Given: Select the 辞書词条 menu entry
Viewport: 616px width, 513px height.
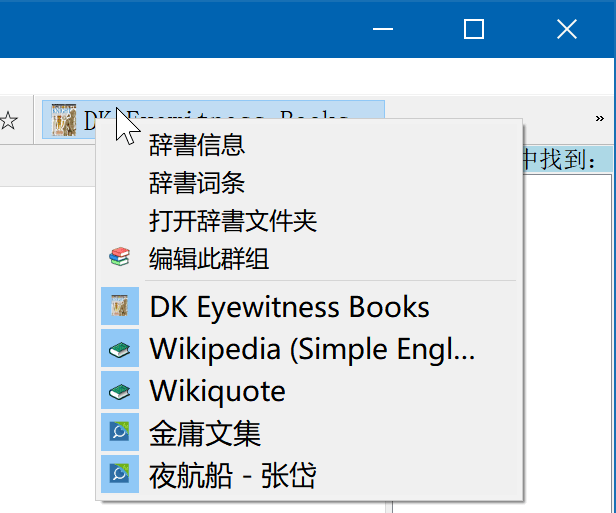Looking at the screenshot, I should coord(197,183).
